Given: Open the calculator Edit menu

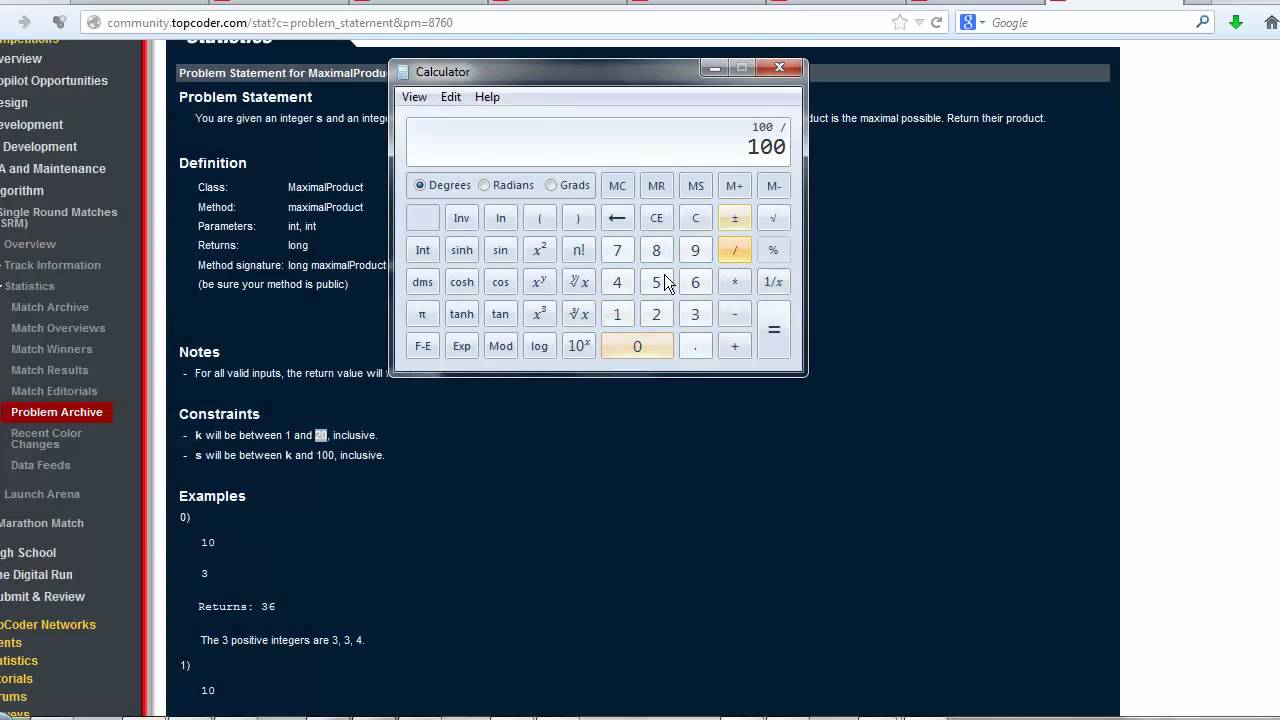Looking at the screenshot, I should coord(451,97).
